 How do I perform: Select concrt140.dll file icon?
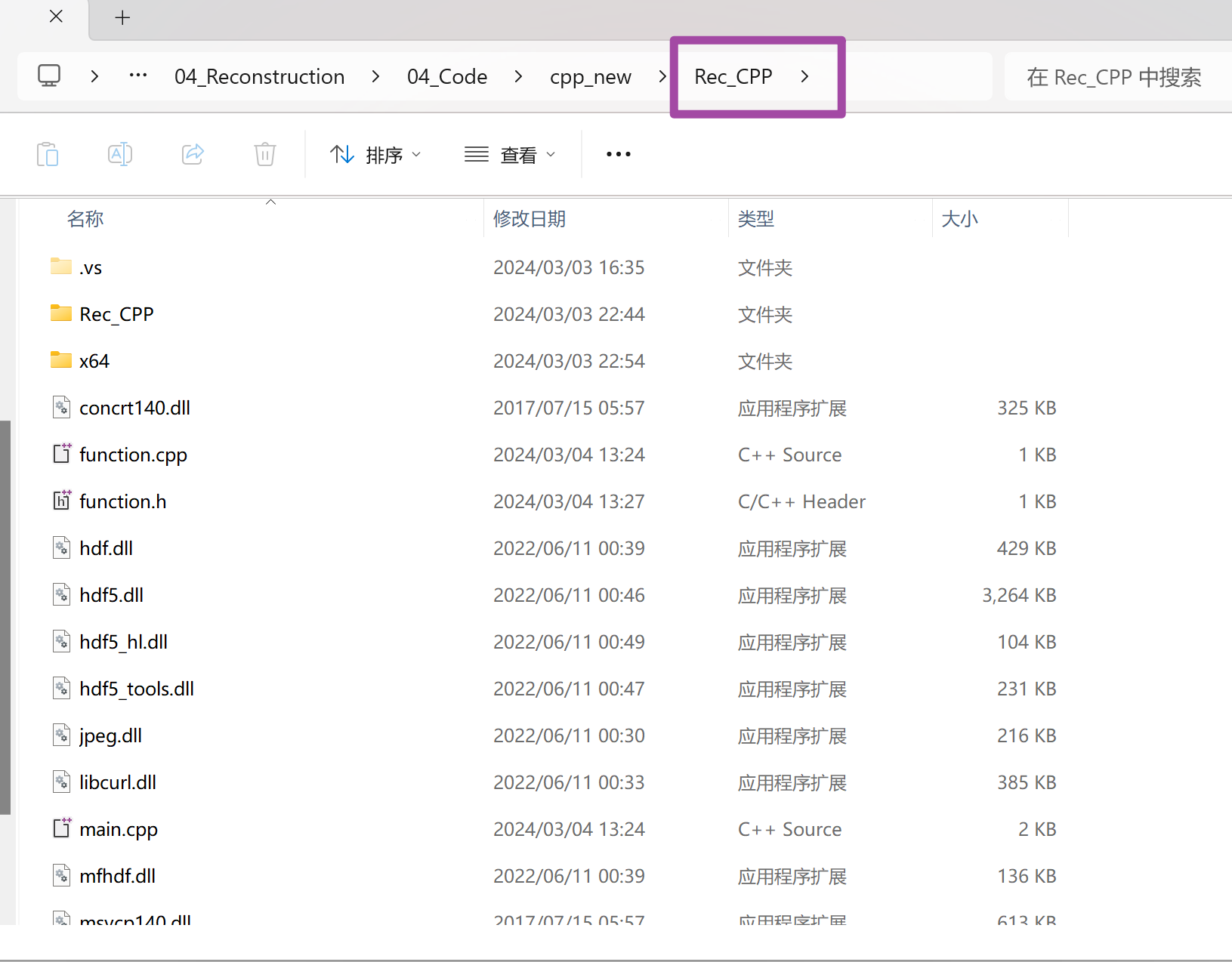tap(62, 407)
